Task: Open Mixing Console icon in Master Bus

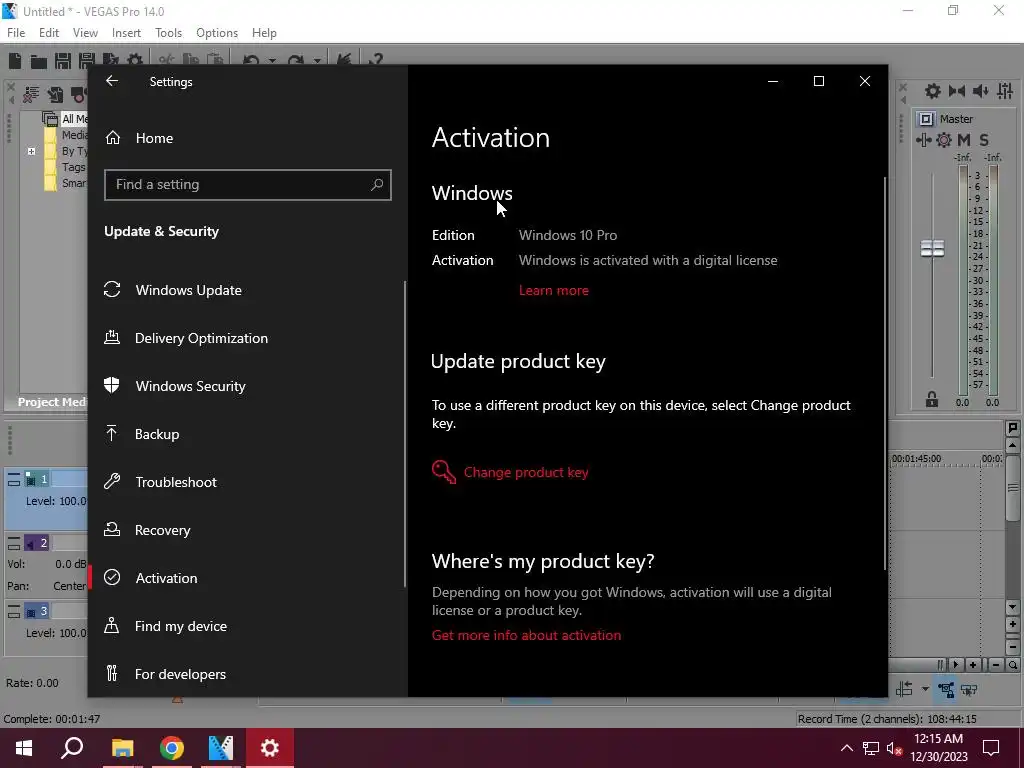Action: [1005, 91]
